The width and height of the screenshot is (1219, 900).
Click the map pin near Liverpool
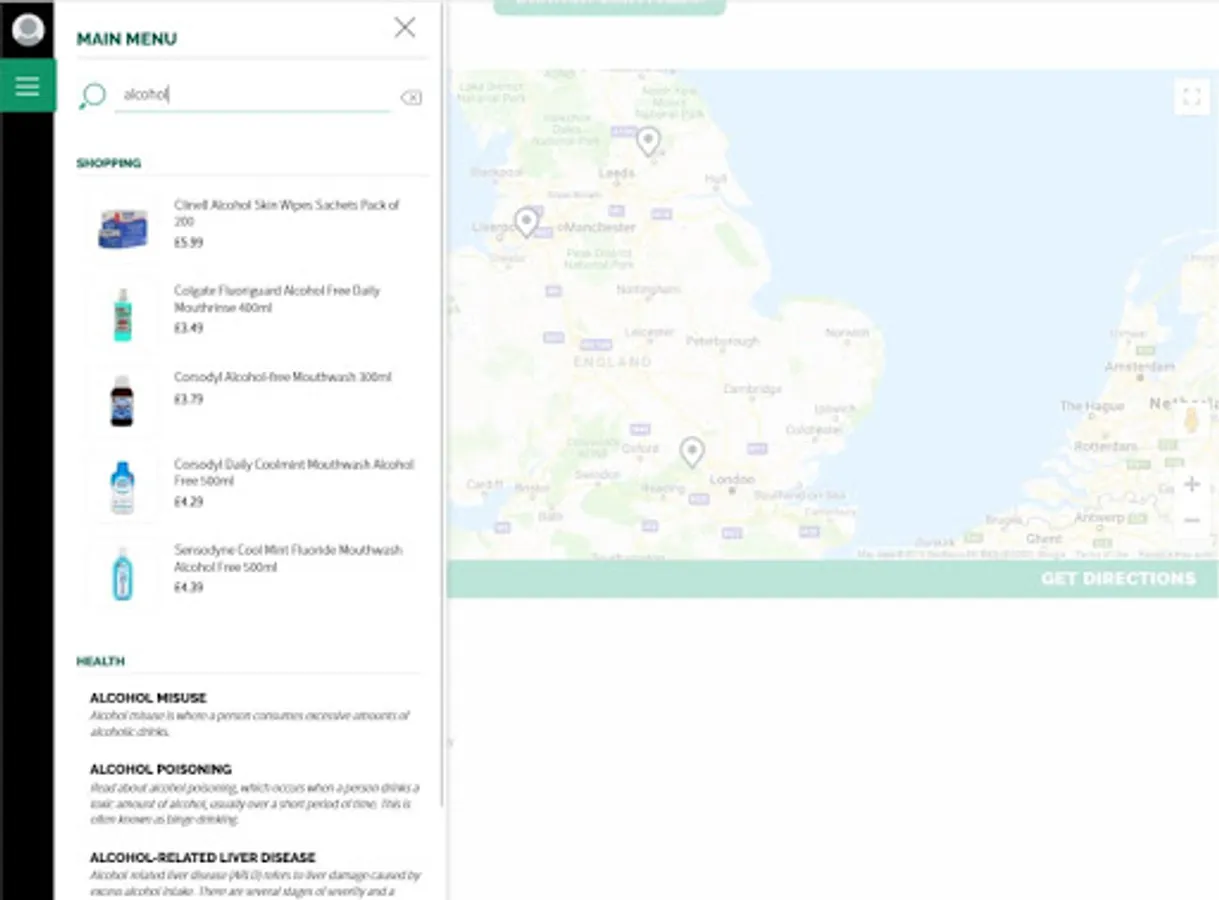[526, 220]
